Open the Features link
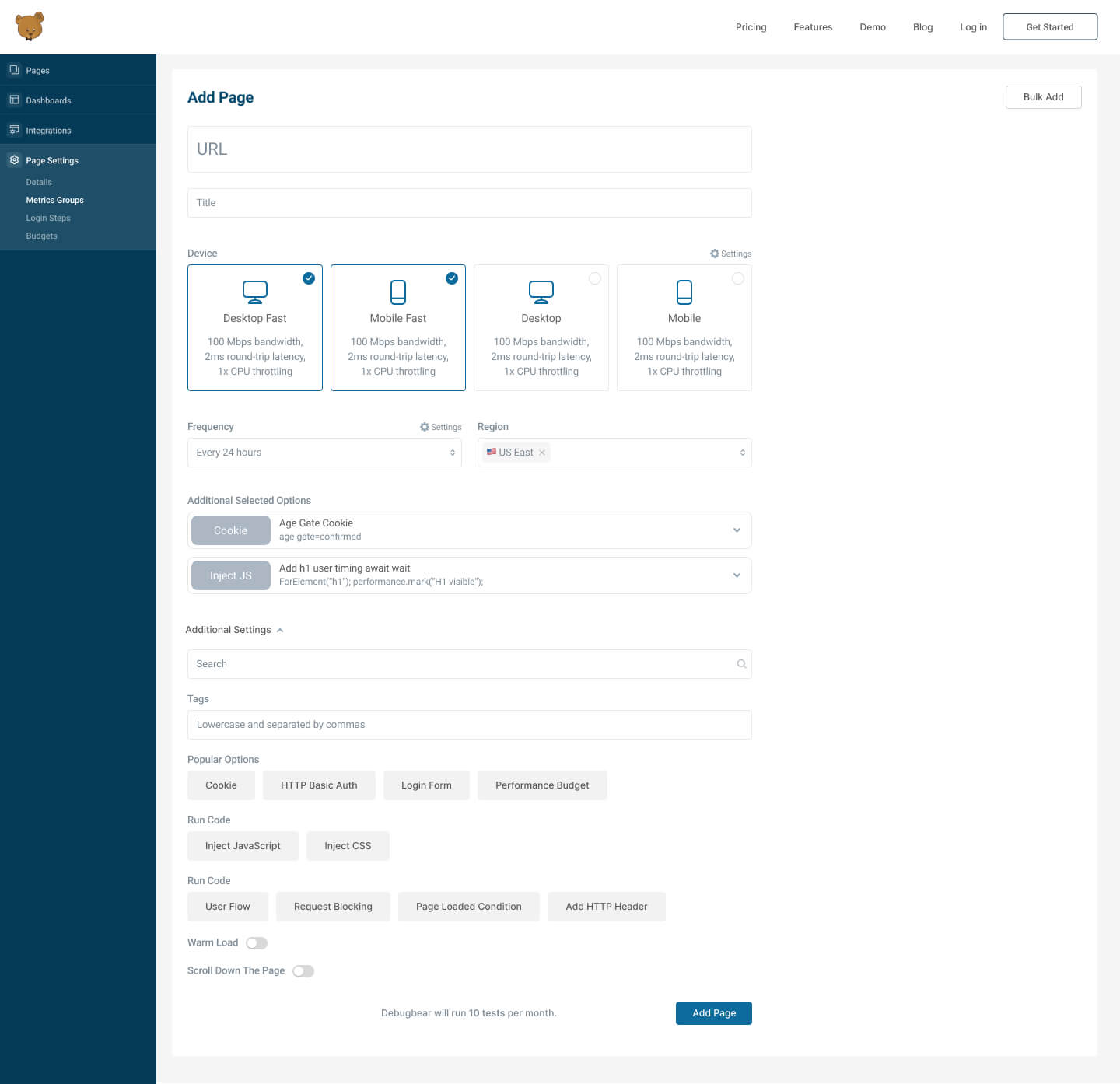Screen dimensions: 1120x1084 [x=813, y=26]
